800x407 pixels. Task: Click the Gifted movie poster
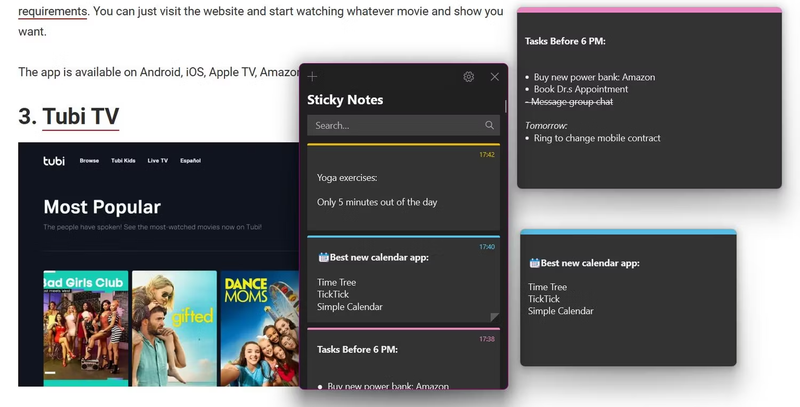pos(174,328)
